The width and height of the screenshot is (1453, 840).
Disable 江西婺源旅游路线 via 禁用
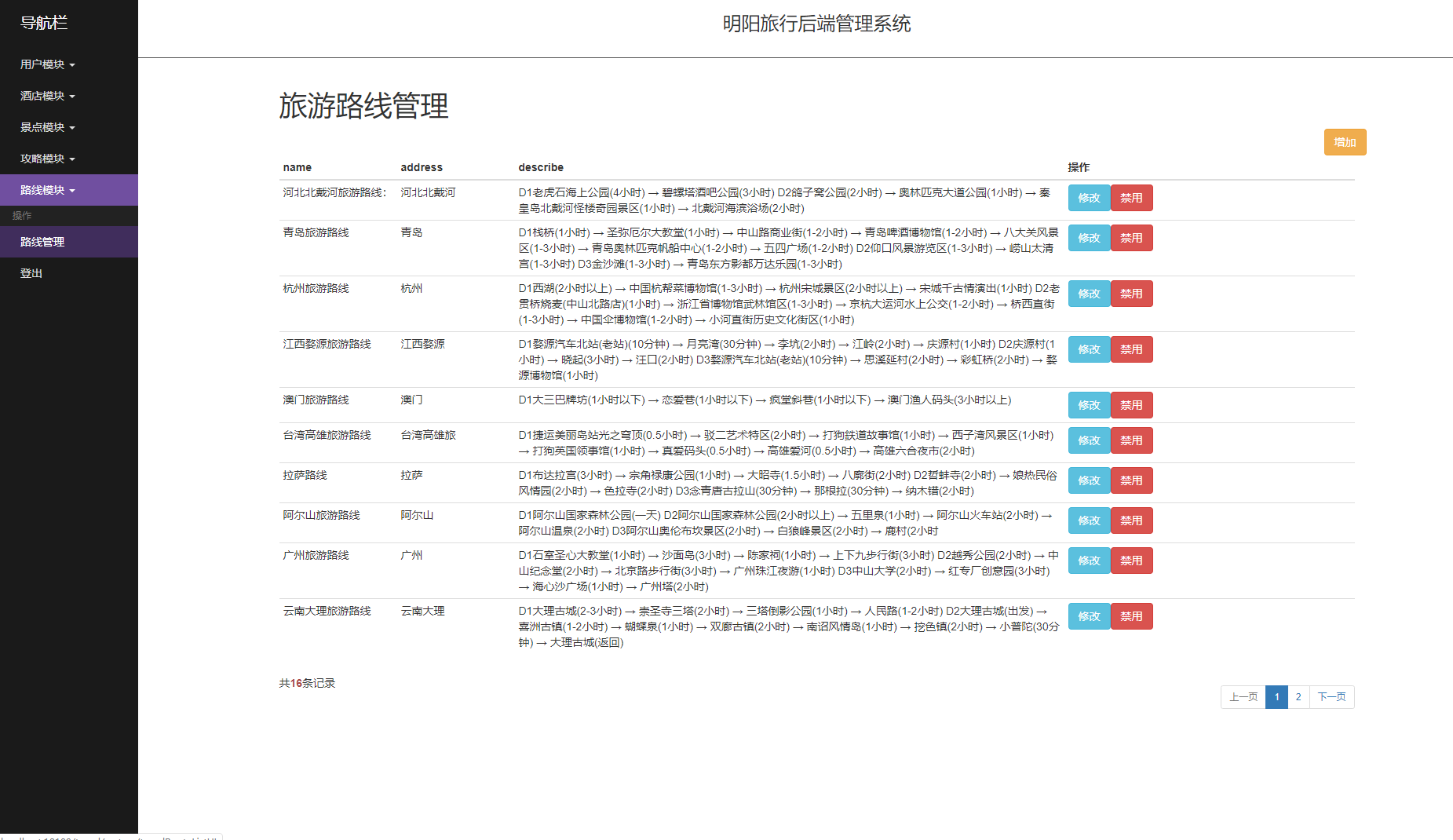[1131, 349]
